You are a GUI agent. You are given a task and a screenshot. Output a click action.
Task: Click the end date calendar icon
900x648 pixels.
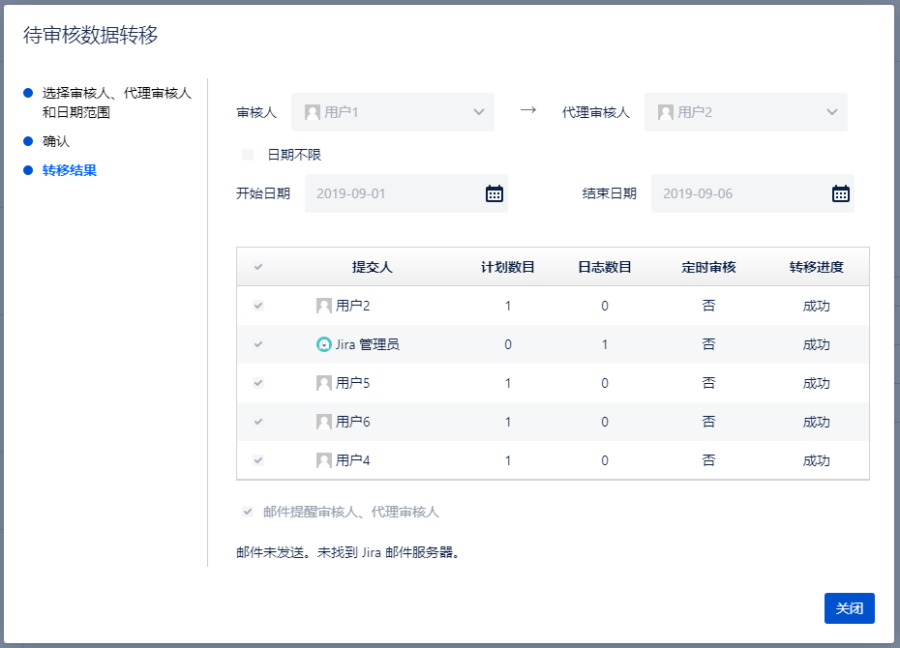tap(840, 194)
